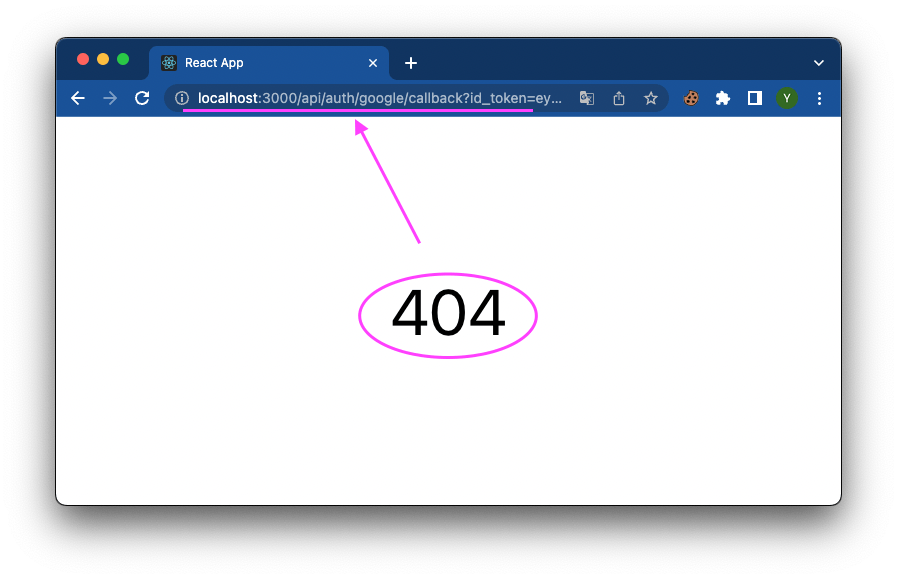
Task: Open the Chrome three-dot menu
Action: [820, 98]
